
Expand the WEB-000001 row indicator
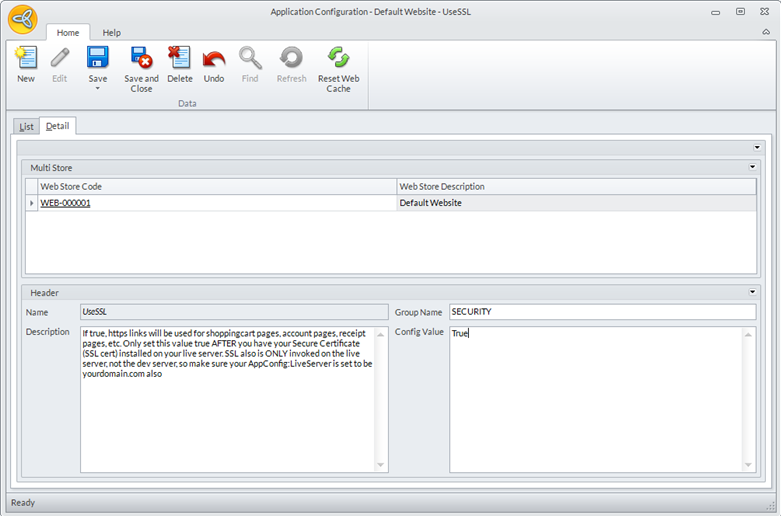[x=32, y=203]
